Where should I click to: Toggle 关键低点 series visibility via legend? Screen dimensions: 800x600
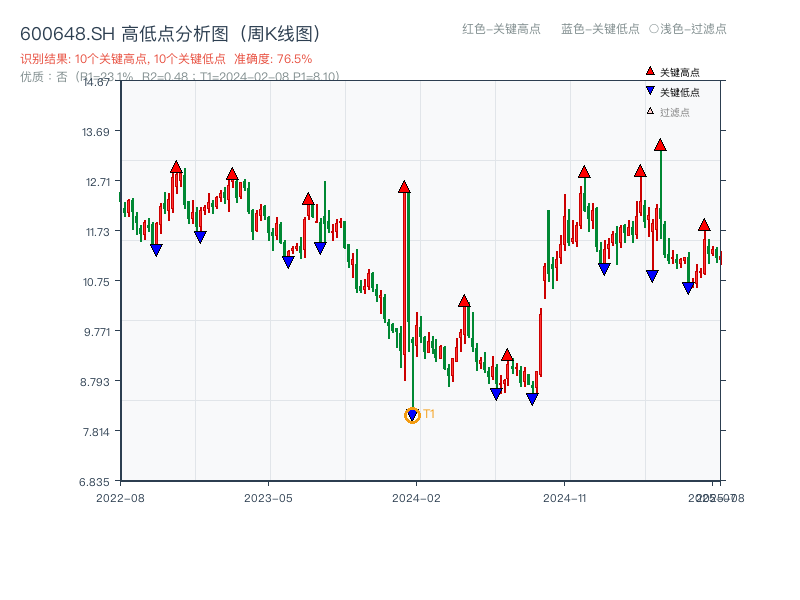[x=671, y=92]
